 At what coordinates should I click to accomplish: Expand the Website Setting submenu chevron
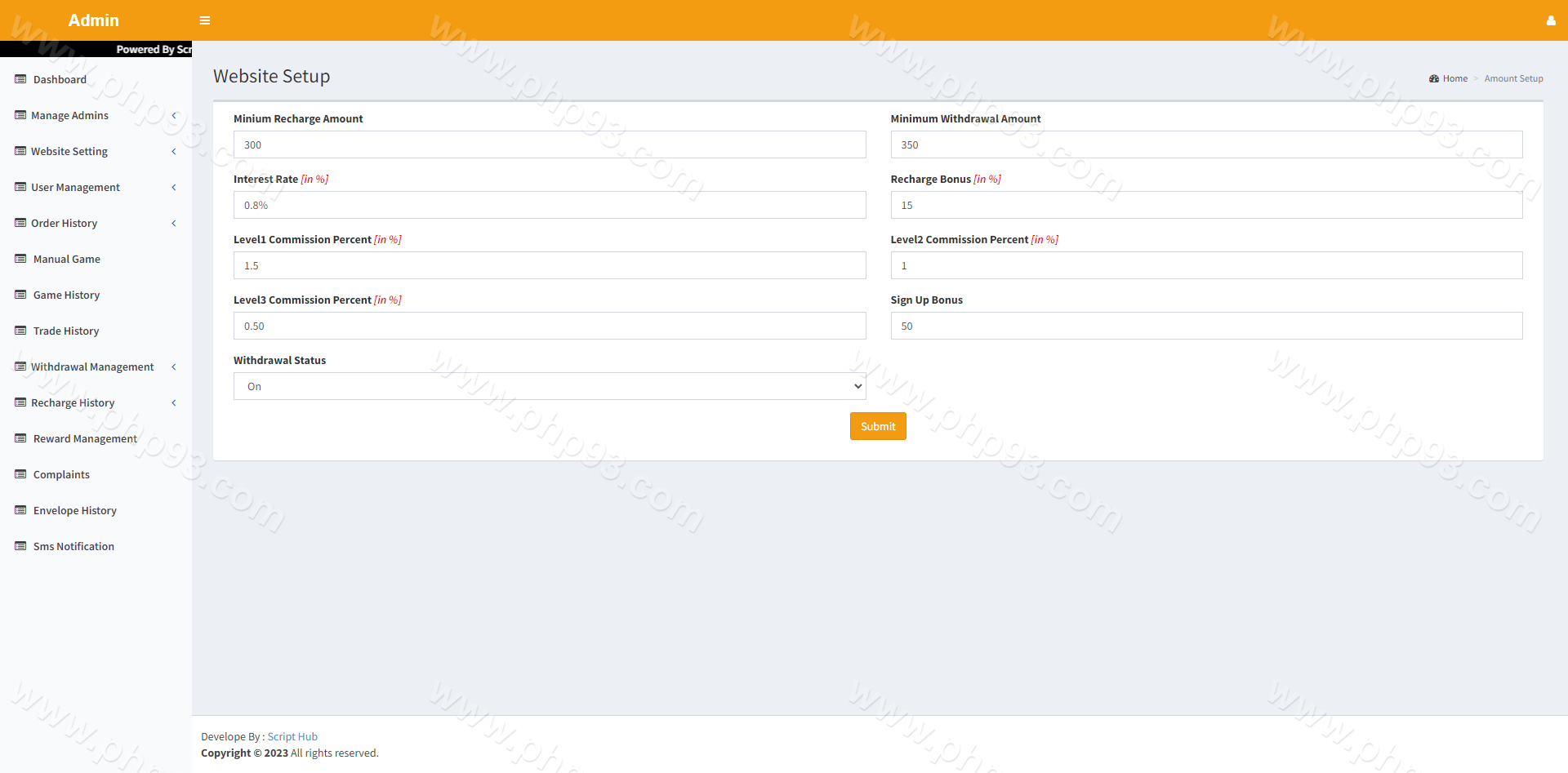[174, 151]
